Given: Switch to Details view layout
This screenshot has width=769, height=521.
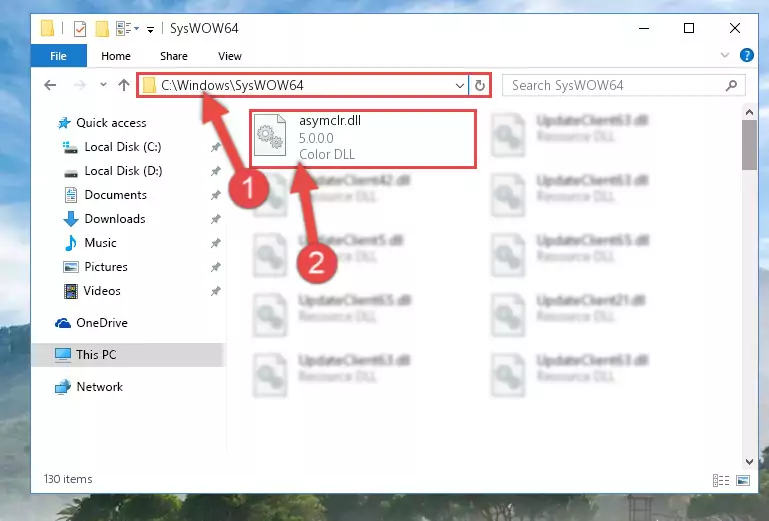Looking at the screenshot, I should pos(720,480).
